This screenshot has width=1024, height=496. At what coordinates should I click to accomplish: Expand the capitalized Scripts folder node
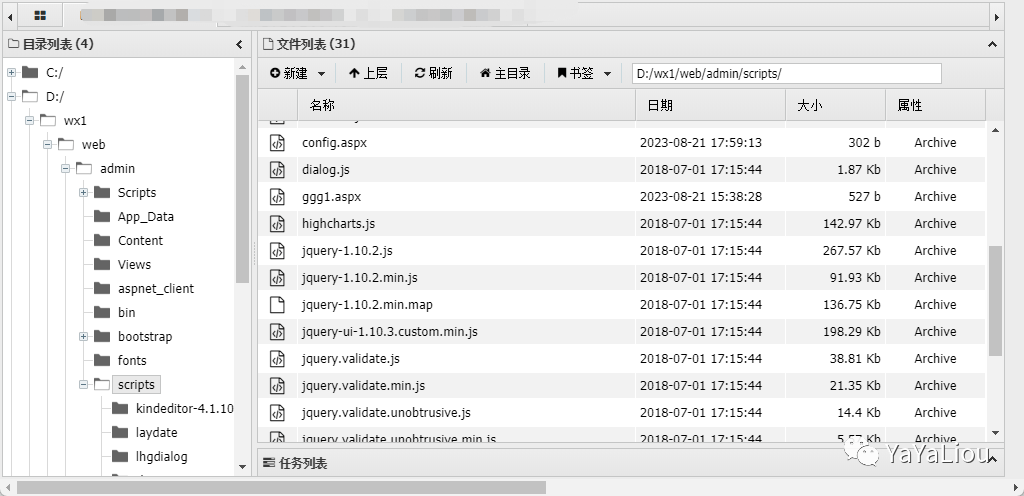[84, 193]
